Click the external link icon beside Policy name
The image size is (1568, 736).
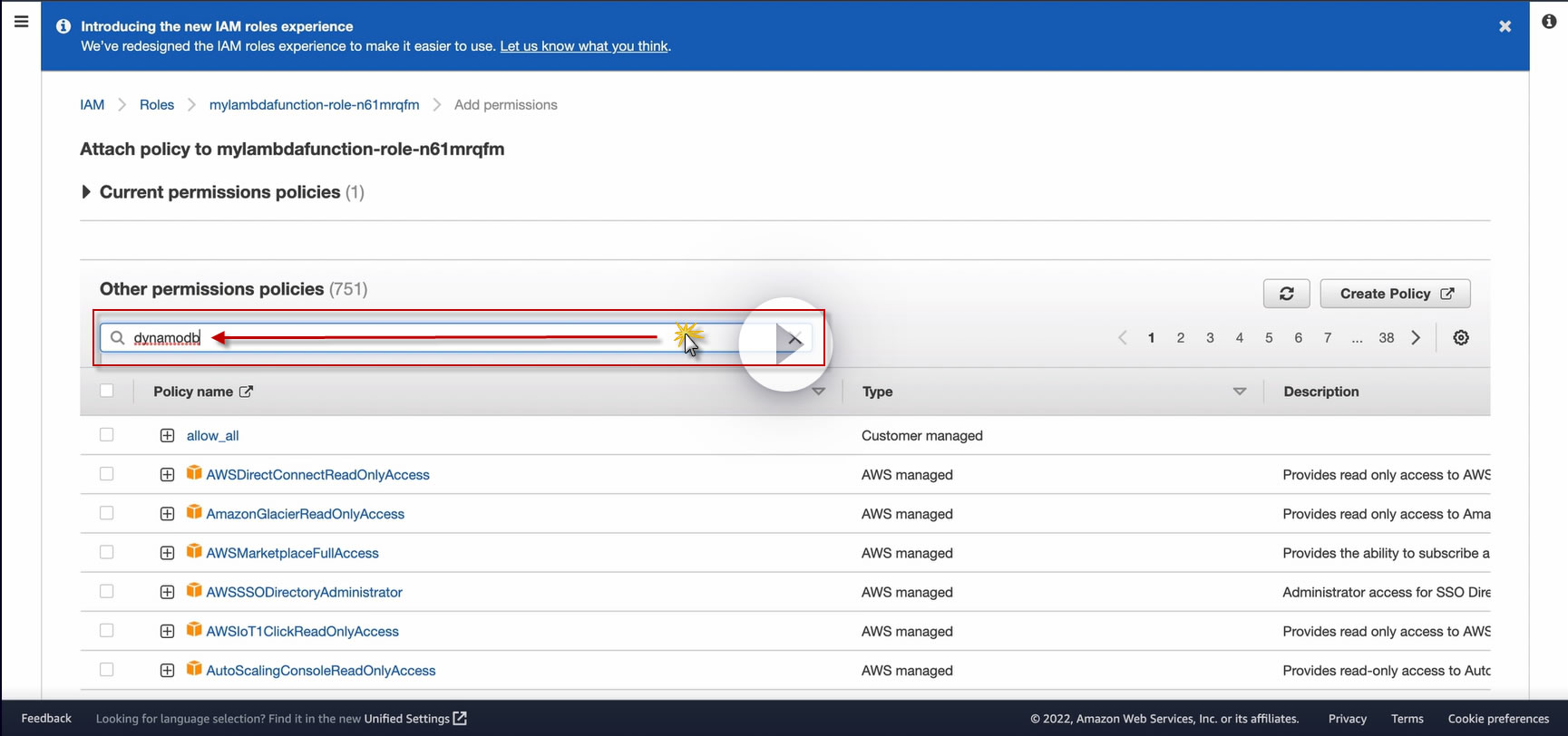point(246,392)
